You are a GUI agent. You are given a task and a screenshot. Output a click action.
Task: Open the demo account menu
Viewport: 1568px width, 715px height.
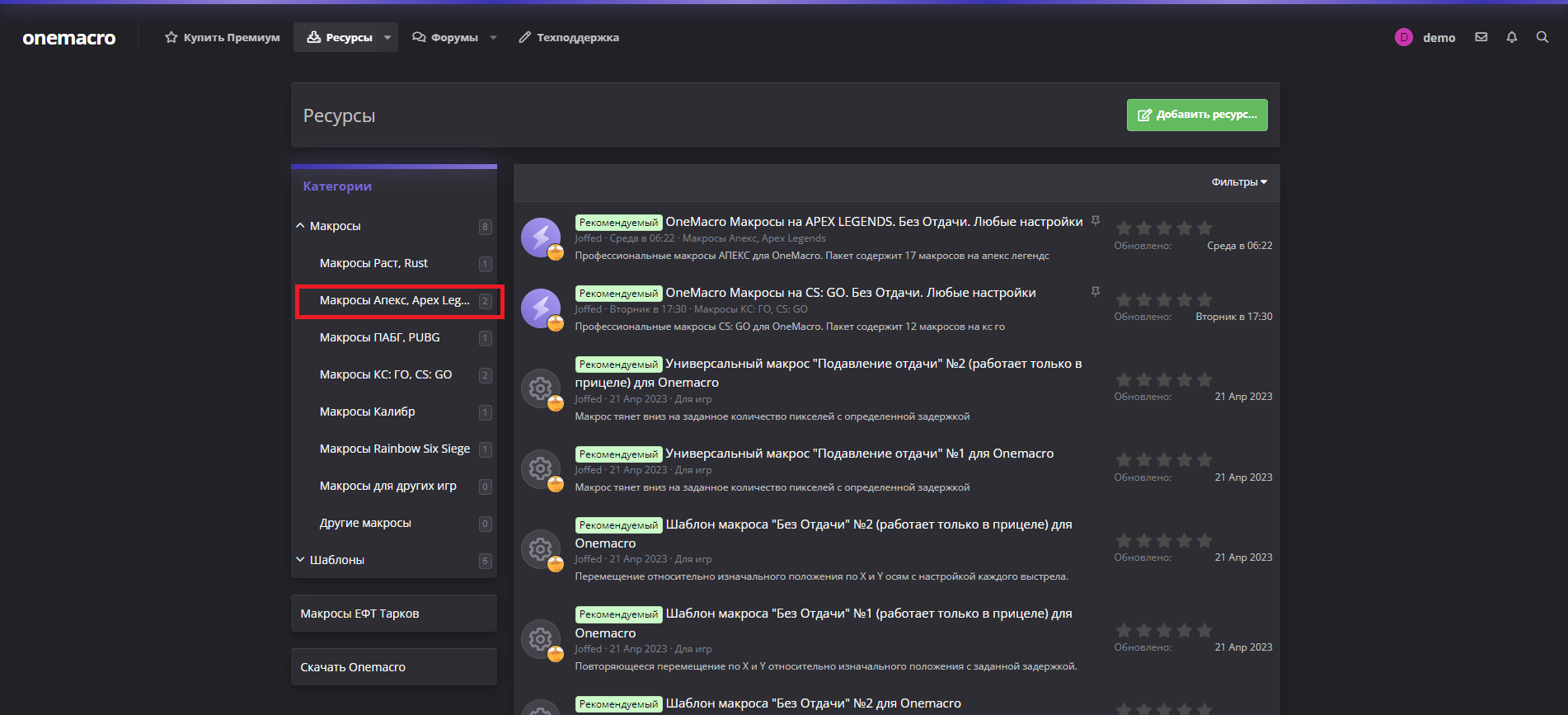pyautogui.click(x=1439, y=38)
